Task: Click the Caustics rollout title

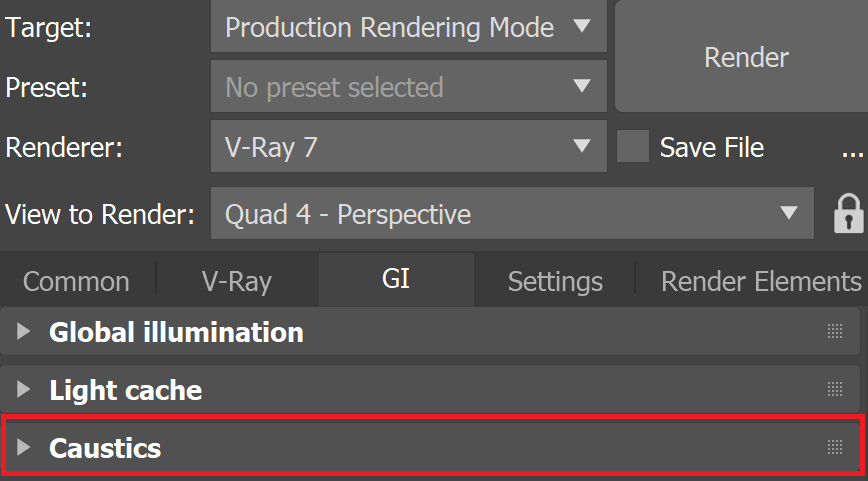Action: pos(105,448)
